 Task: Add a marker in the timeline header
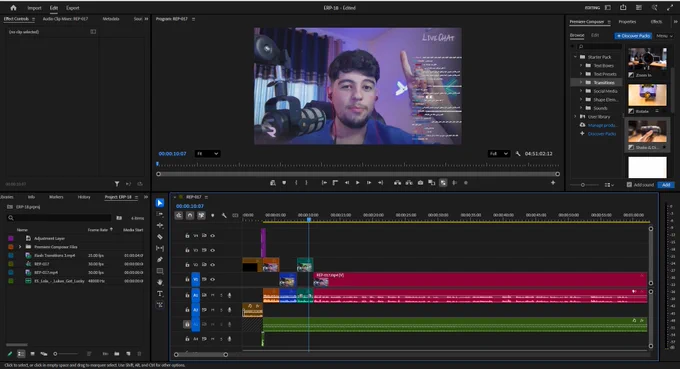pos(212,216)
